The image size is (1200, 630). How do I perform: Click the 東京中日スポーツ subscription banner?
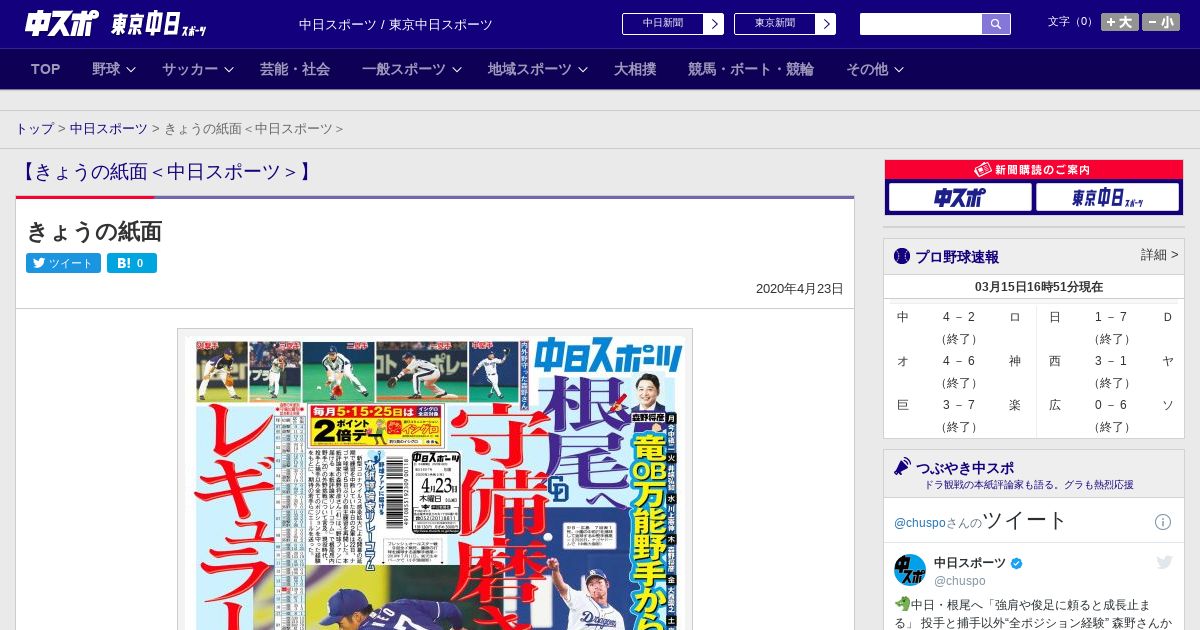(1107, 197)
